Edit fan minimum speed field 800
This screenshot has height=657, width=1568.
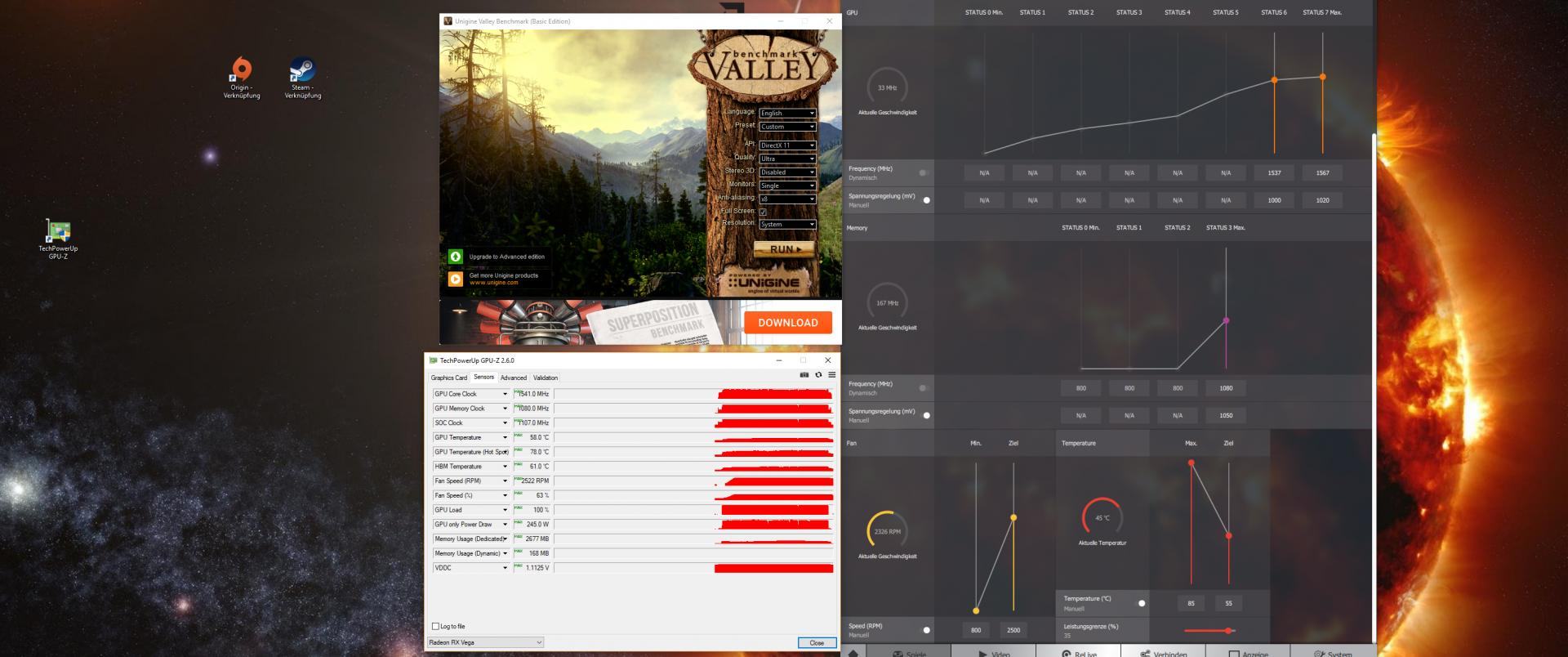[x=976, y=630]
